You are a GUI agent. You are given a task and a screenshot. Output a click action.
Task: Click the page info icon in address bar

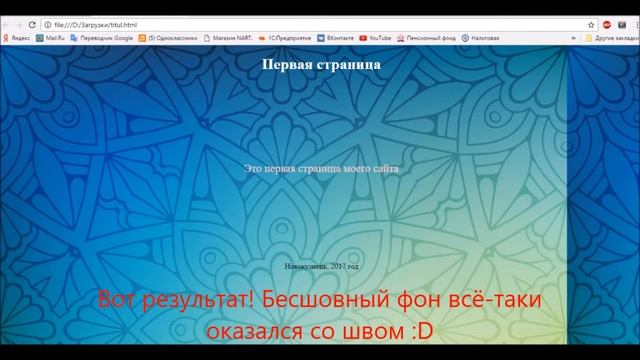coord(48,25)
